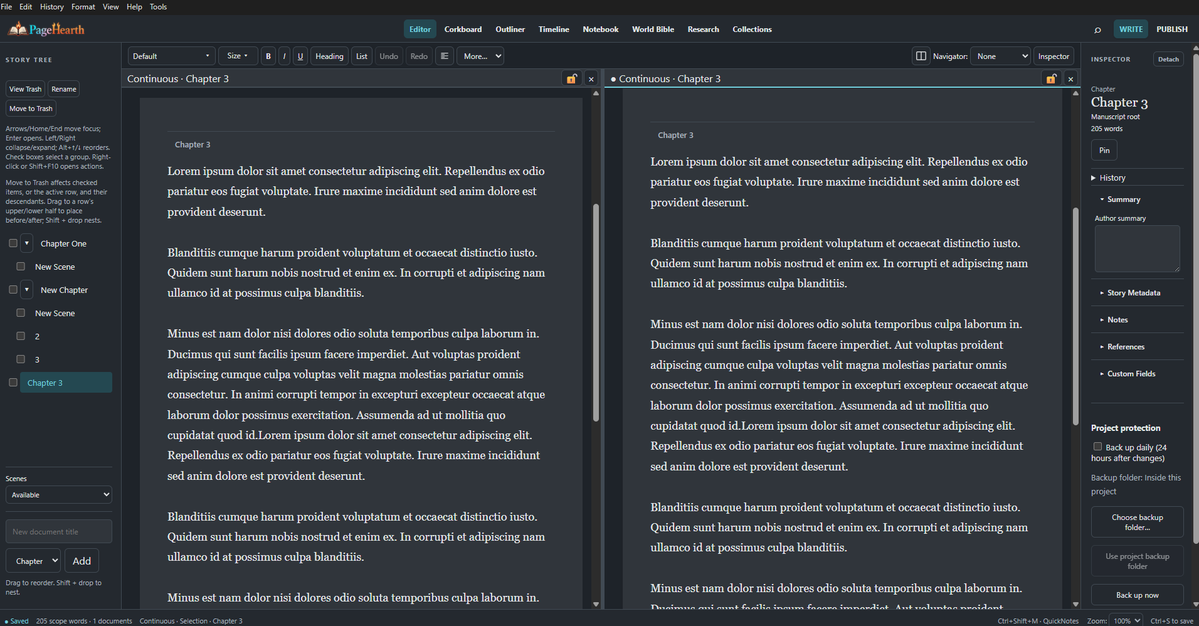Open the Default paragraph style dropdown

click(x=171, y=56)
